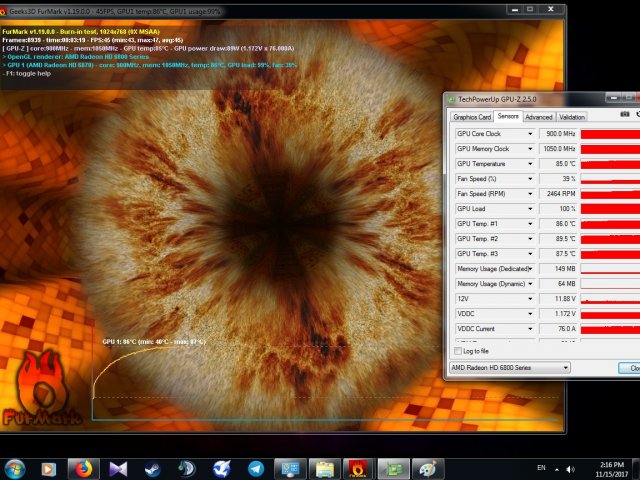Open Telegram from the taskbar

[256, 468]
